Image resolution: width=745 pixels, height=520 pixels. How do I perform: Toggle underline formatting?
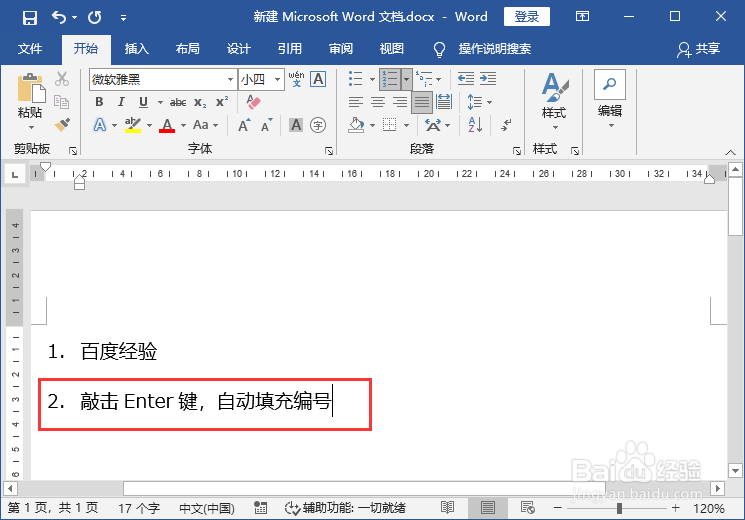point(143,102)
